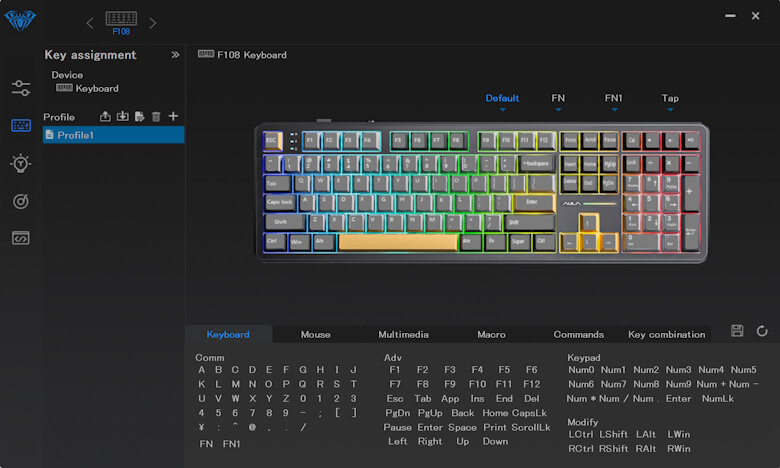
Task: Go to next device with right arrow
Action: coord(153,22)
